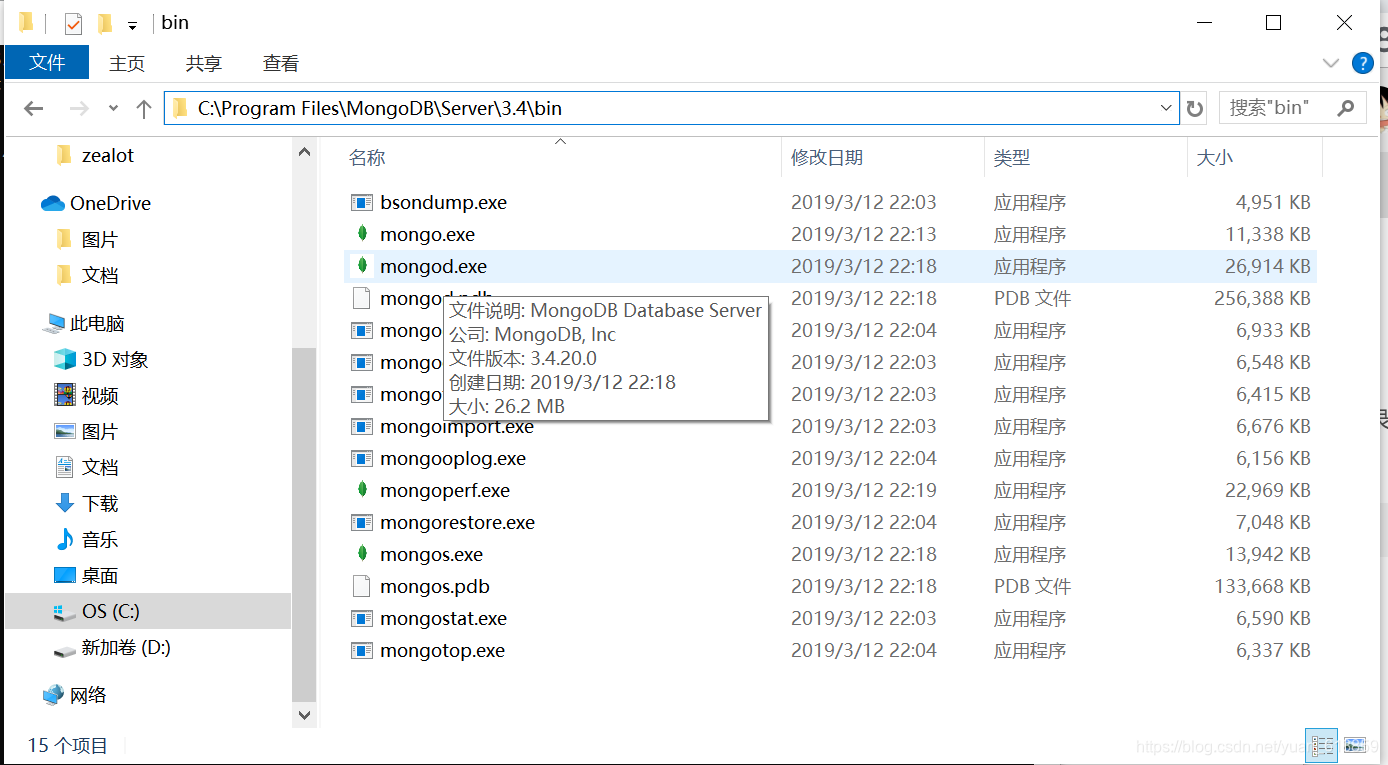This screenshot has width=1388, height=765.
Task: Click the properties checkmark icon in title bar
Action: pyautogui.click(x=73, y=23)
